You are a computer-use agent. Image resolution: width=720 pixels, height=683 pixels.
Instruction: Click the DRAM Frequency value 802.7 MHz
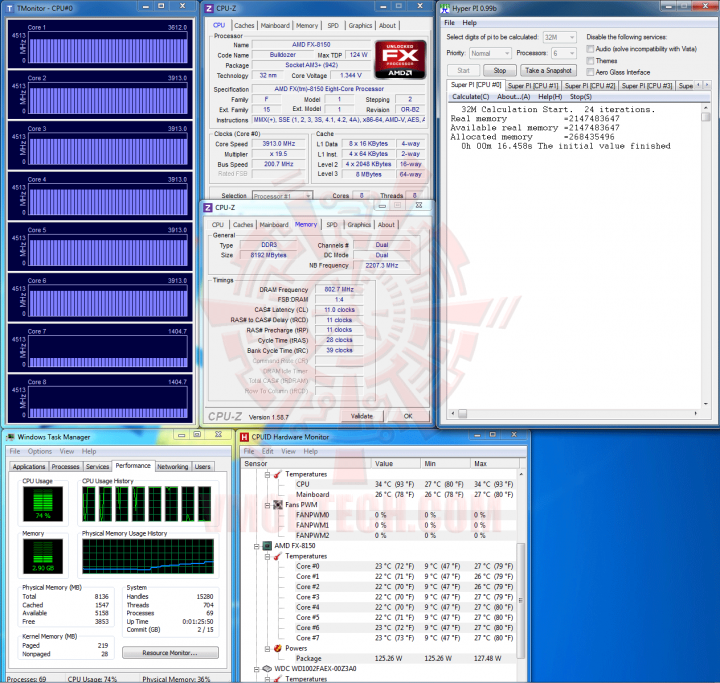pyautogui.click(x=339, y=289)
